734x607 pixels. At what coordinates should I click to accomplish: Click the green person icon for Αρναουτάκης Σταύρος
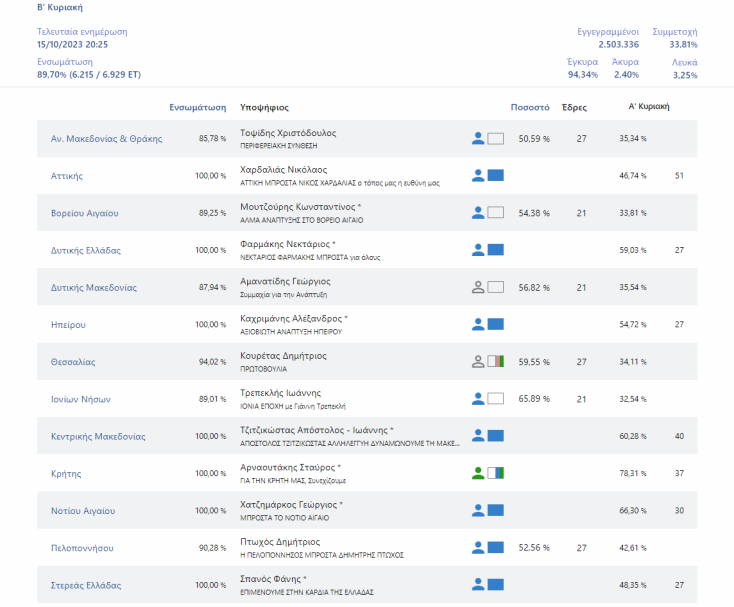click(x=478, y=473)
